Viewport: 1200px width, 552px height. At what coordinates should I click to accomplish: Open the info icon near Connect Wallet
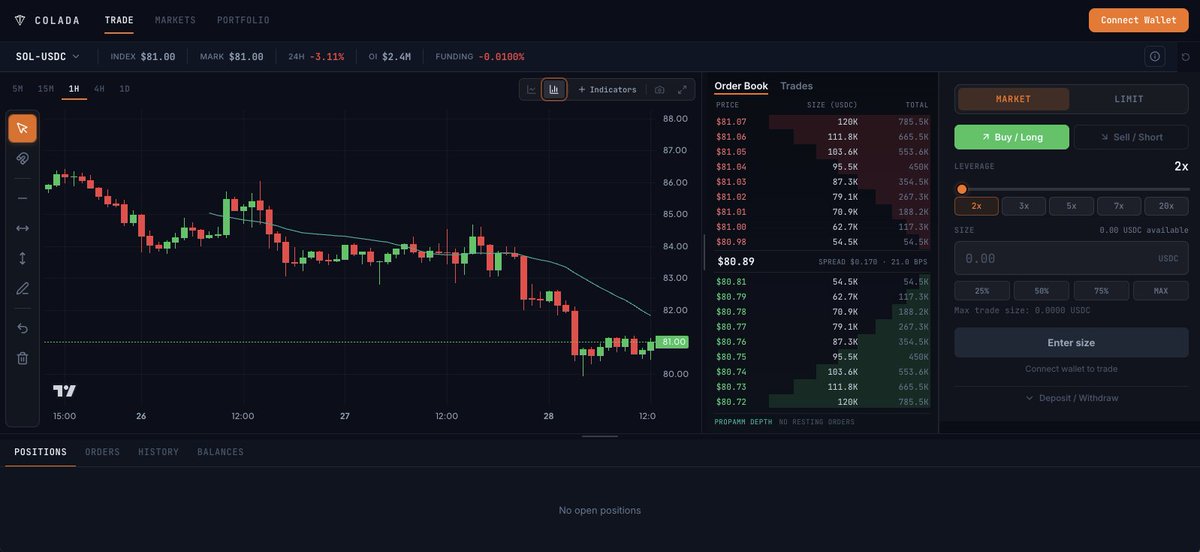[x=1155, y=56]
